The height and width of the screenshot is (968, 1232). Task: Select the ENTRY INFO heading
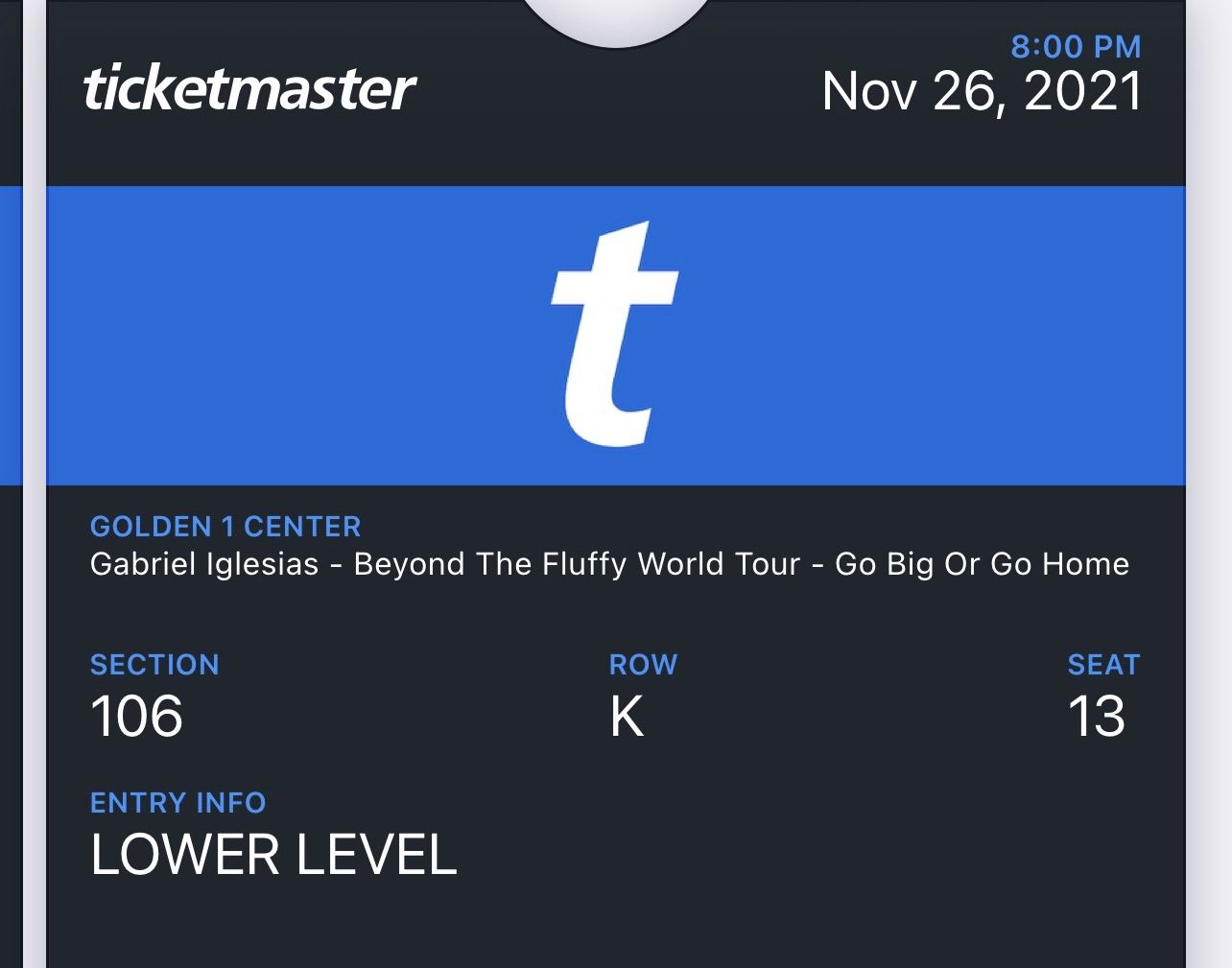[x=178, y=803]
